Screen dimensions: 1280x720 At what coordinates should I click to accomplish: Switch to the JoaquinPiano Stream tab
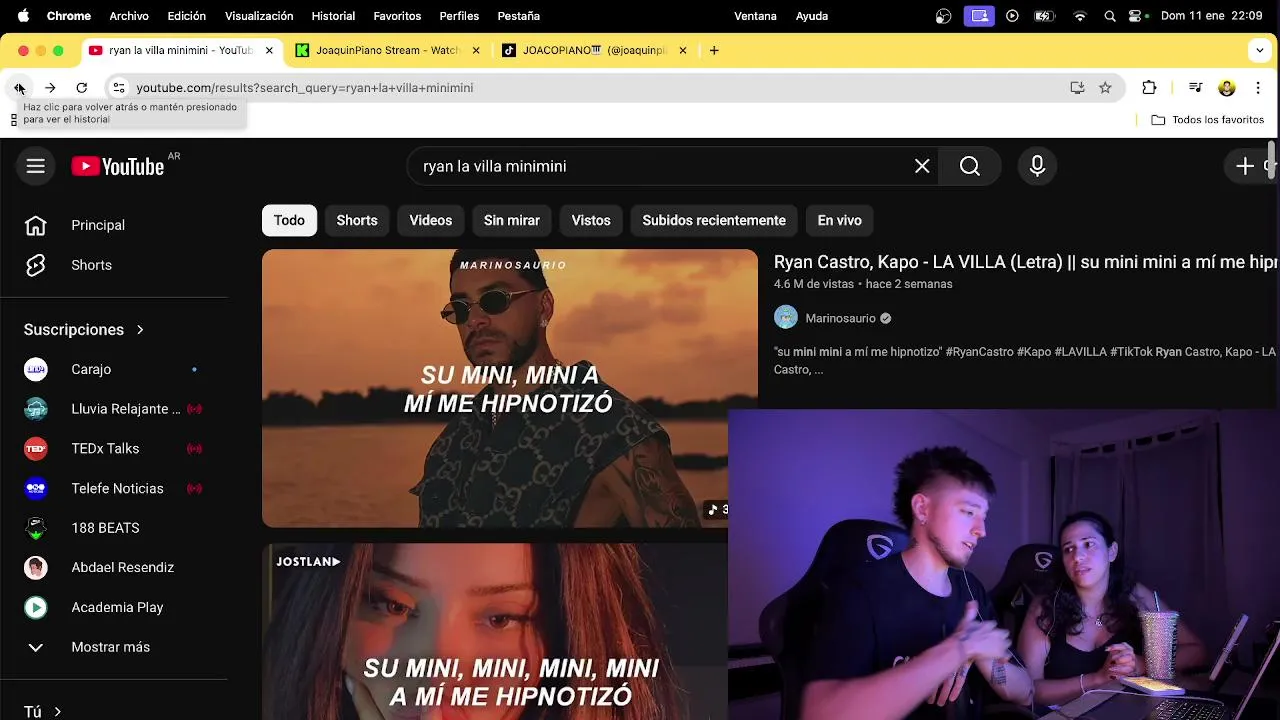(388, 50)
